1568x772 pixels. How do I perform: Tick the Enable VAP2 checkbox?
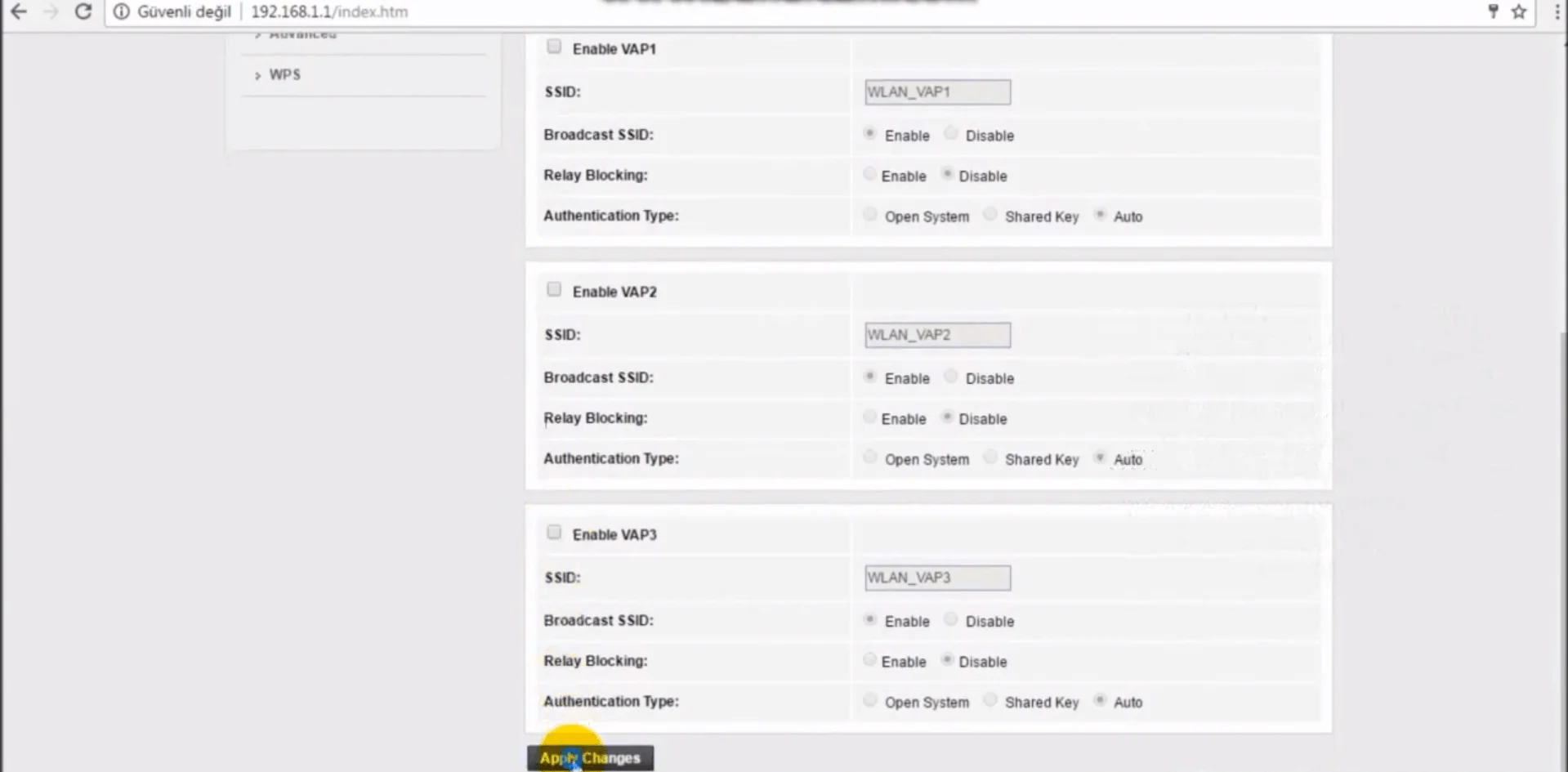pos(554,289)
